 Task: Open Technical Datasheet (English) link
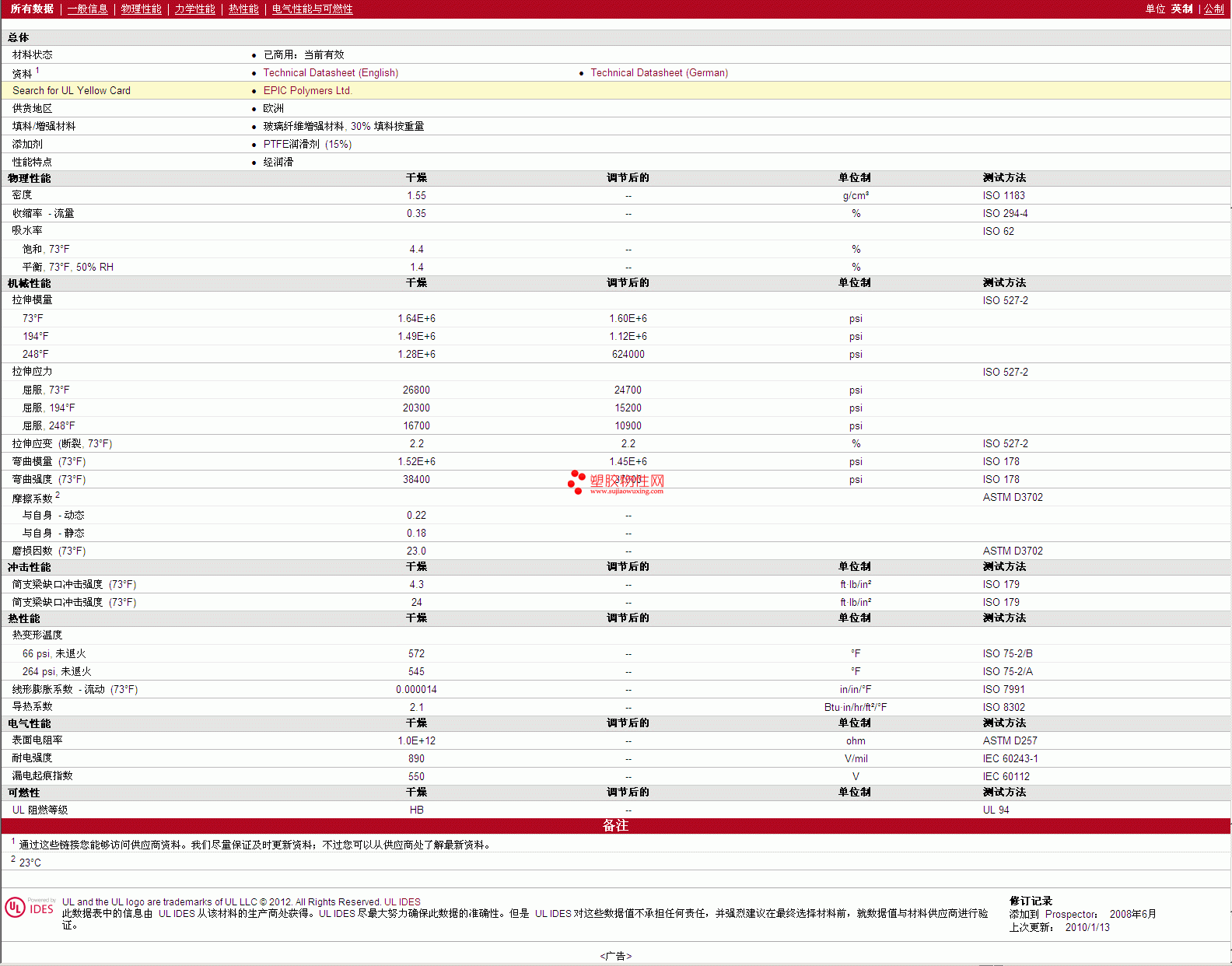[331, 73]
